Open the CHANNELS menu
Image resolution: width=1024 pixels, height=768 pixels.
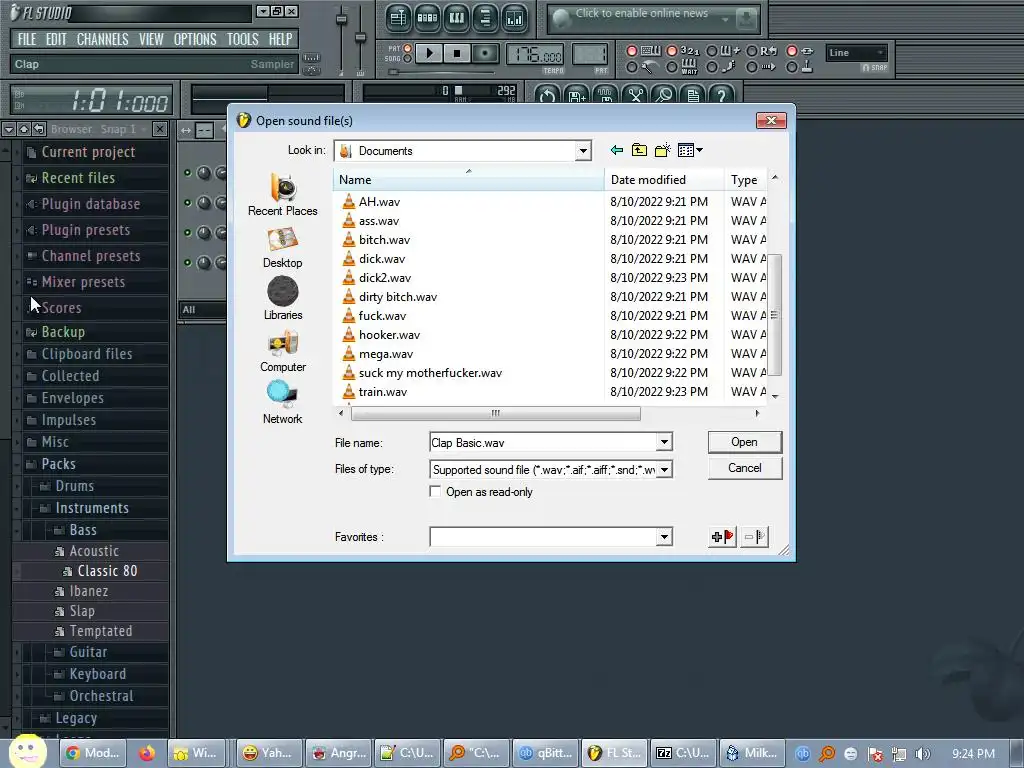coord(103,39)
